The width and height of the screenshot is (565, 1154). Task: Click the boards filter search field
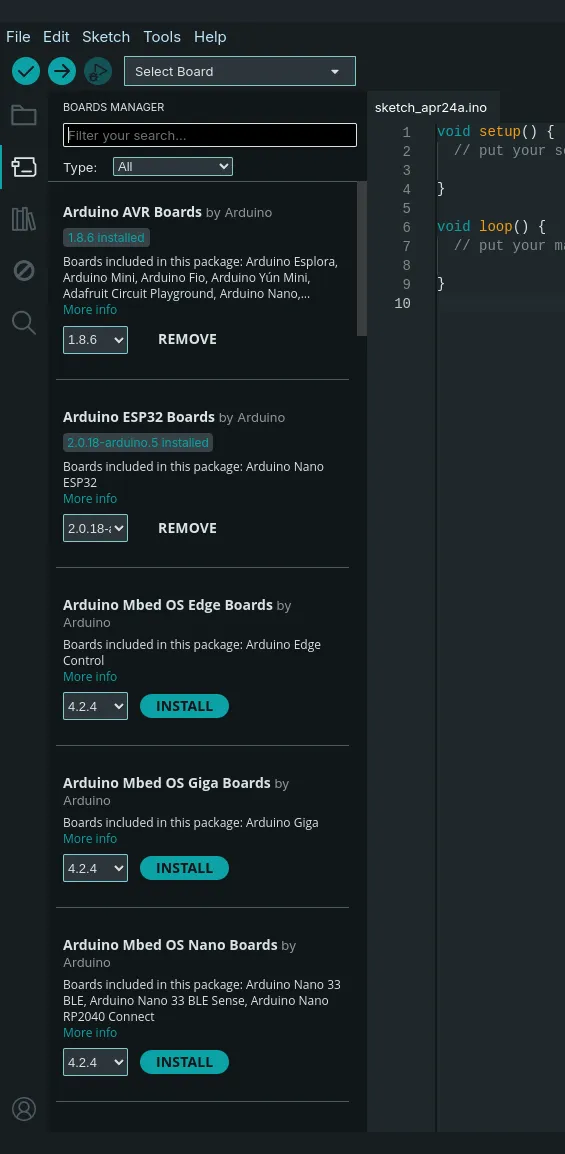click(x=210, y=135)
